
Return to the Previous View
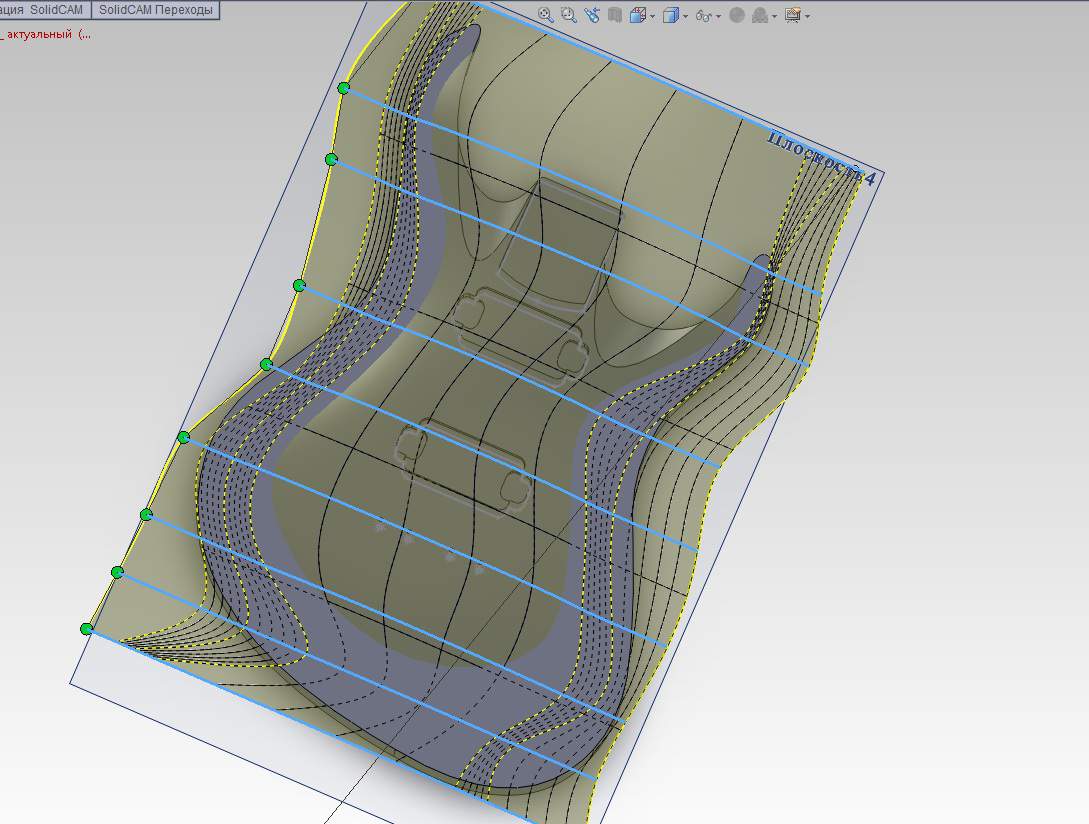click(591, 15)
